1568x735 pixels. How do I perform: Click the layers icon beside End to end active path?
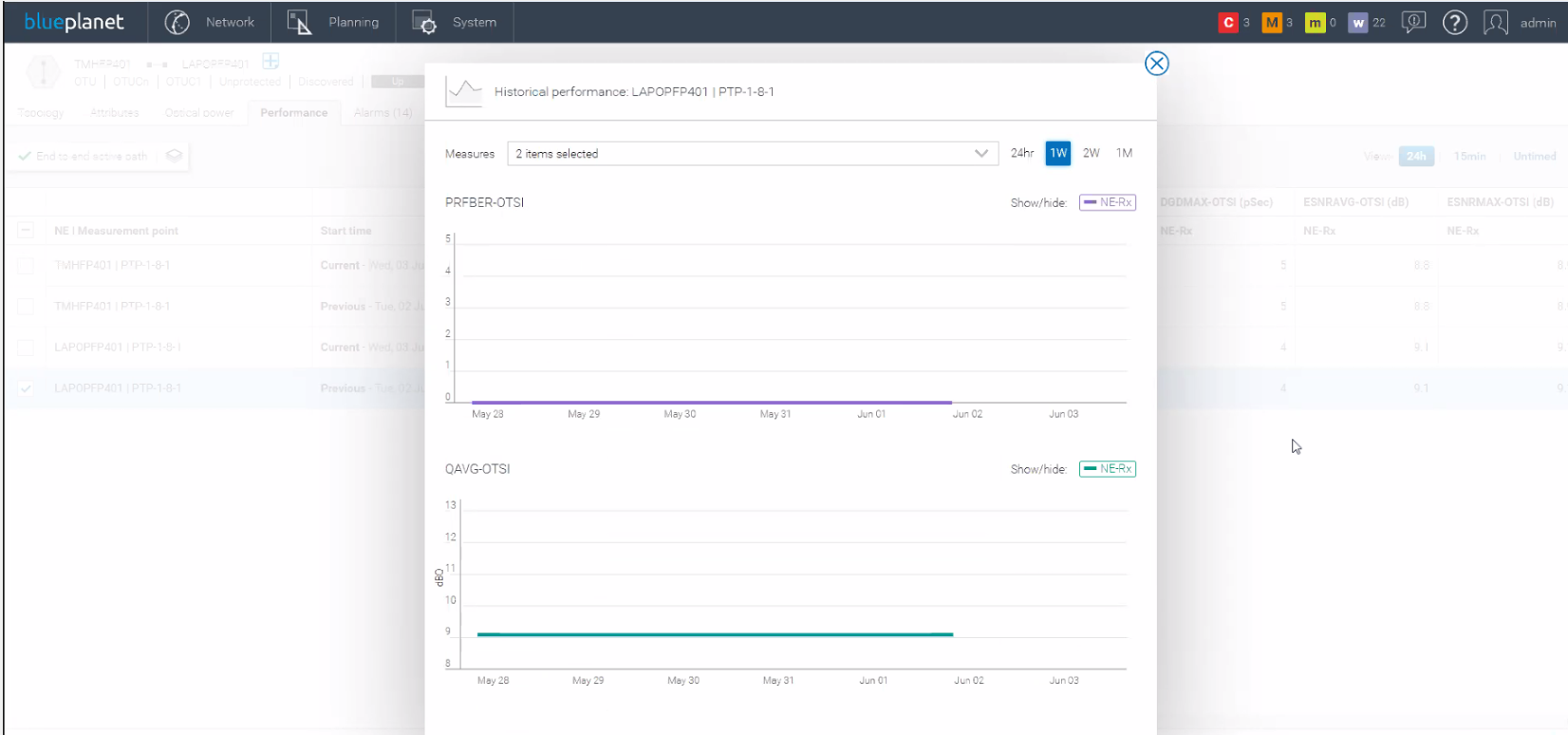(x=174, y=156)
